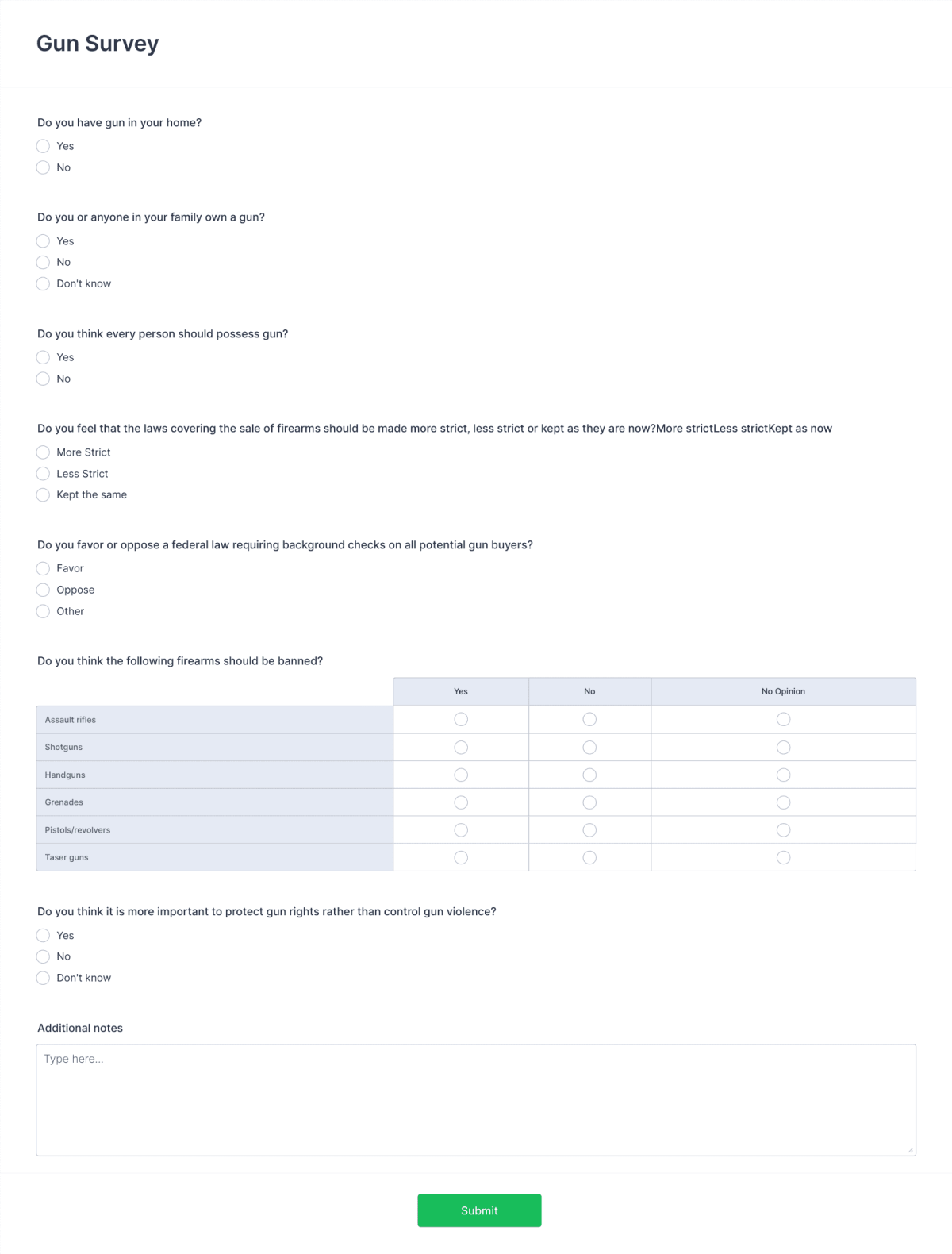Screen dimensions: 952x1254
Task: Select Don't know for gun rights versus violence
Action: pos(44,978)
